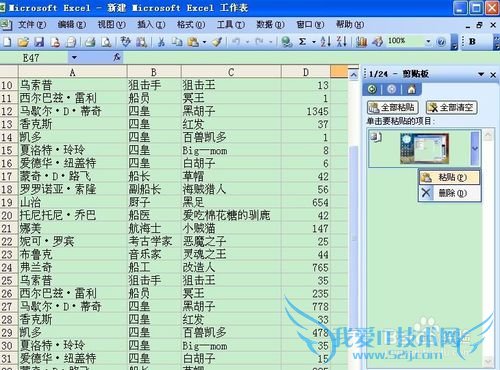Open the 数据(D) menu

coord(270,25)
